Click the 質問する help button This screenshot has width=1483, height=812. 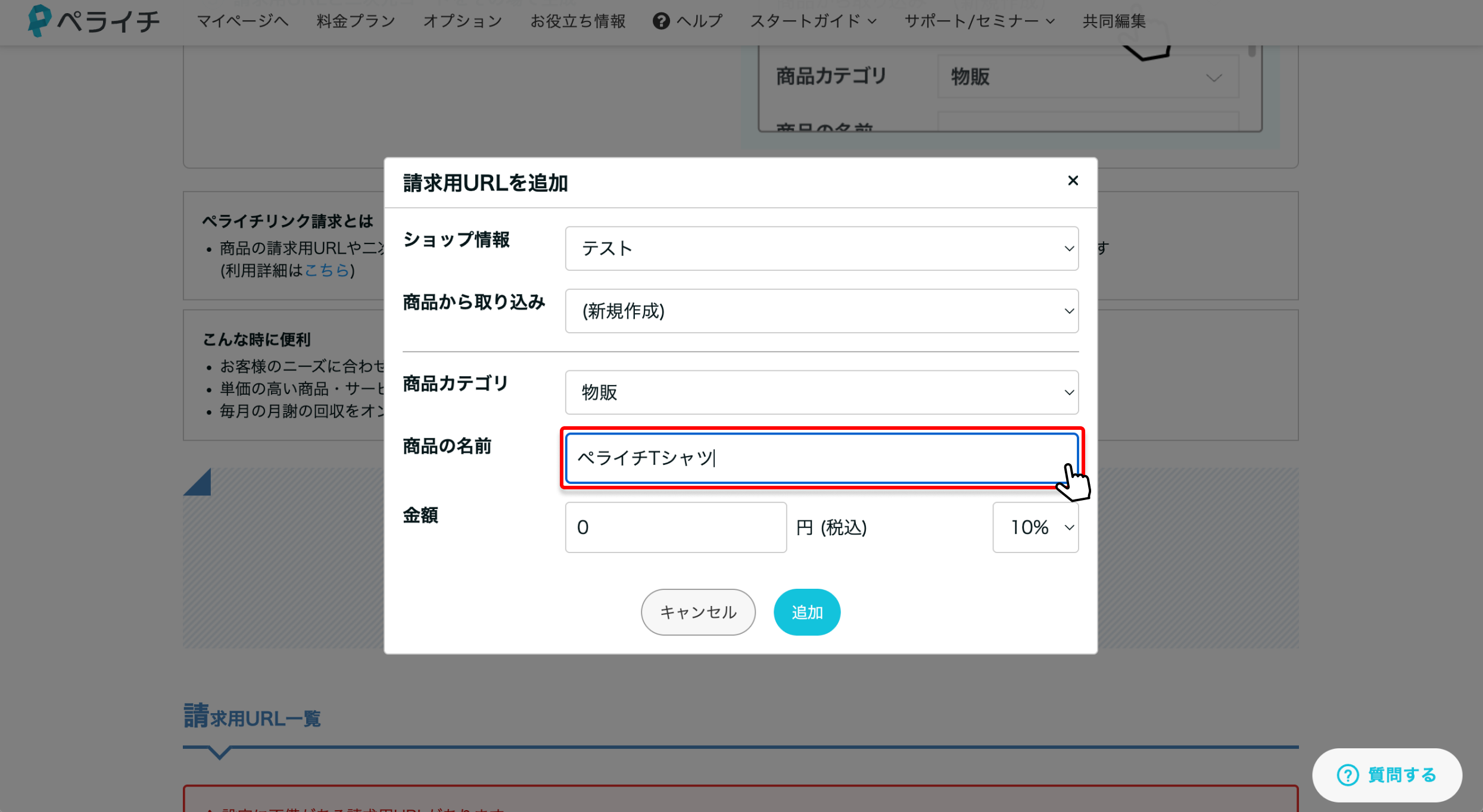coord(1387,774)
